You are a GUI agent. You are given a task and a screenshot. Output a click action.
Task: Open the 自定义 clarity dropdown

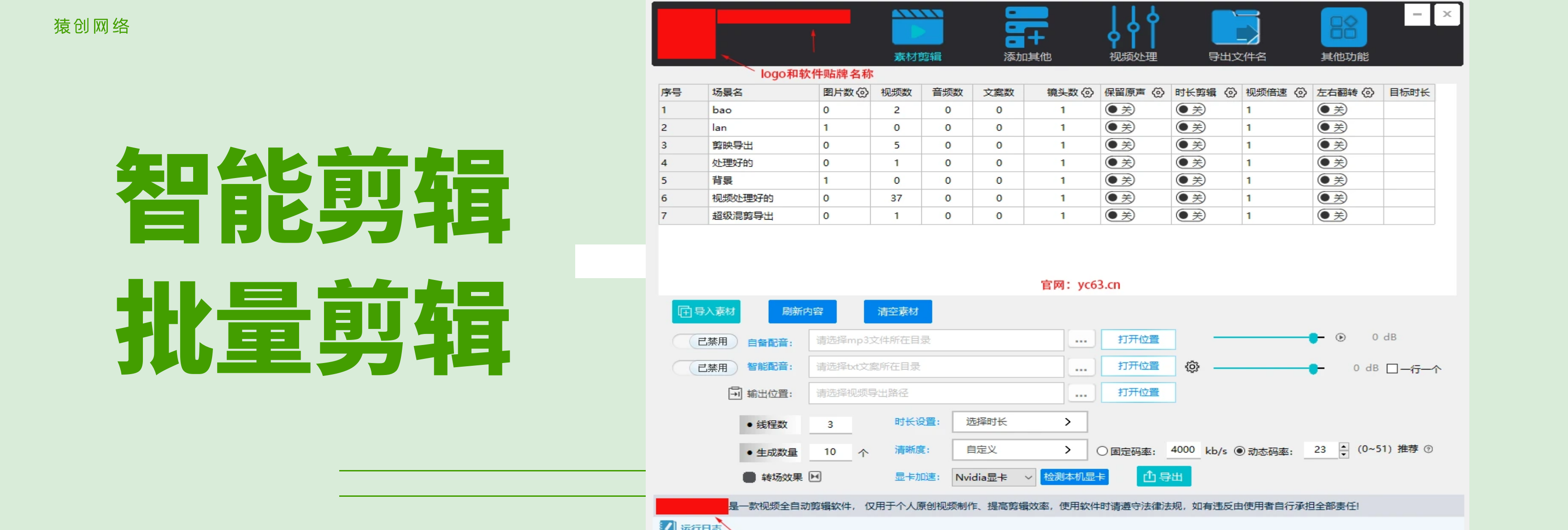(1020, 450)
